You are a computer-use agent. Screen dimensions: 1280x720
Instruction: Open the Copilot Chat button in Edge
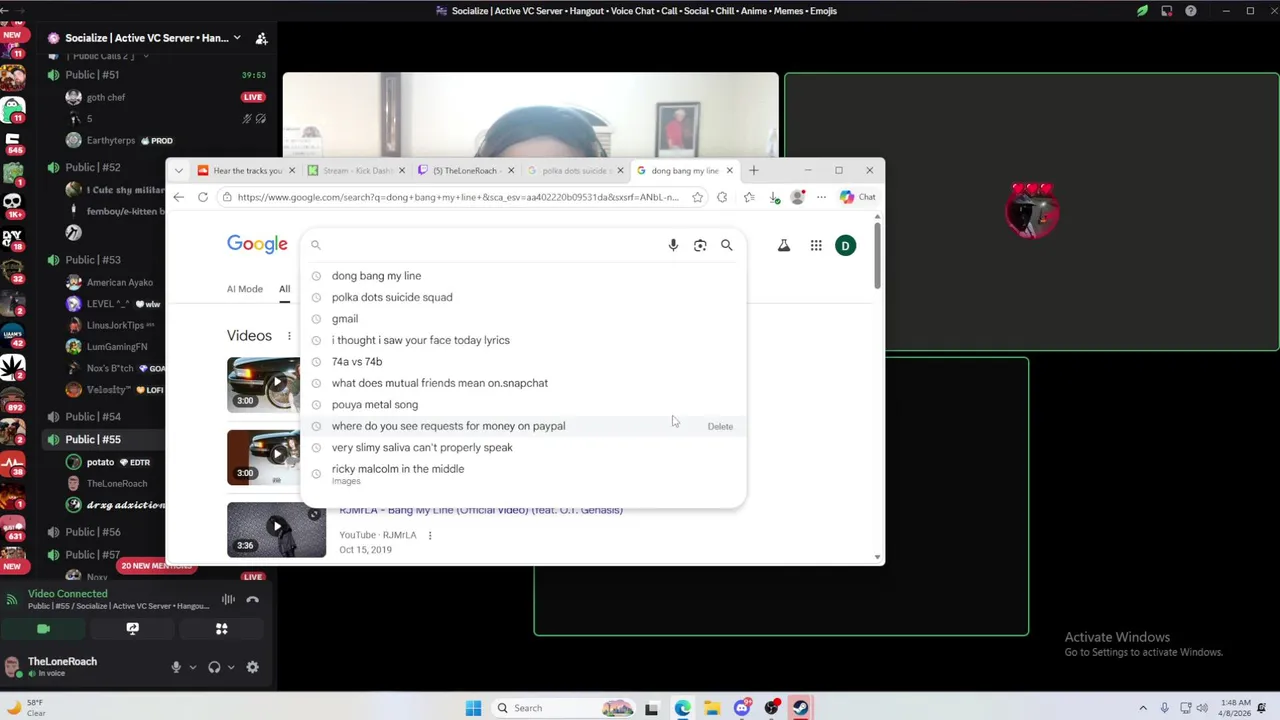(x=858, y=197)
